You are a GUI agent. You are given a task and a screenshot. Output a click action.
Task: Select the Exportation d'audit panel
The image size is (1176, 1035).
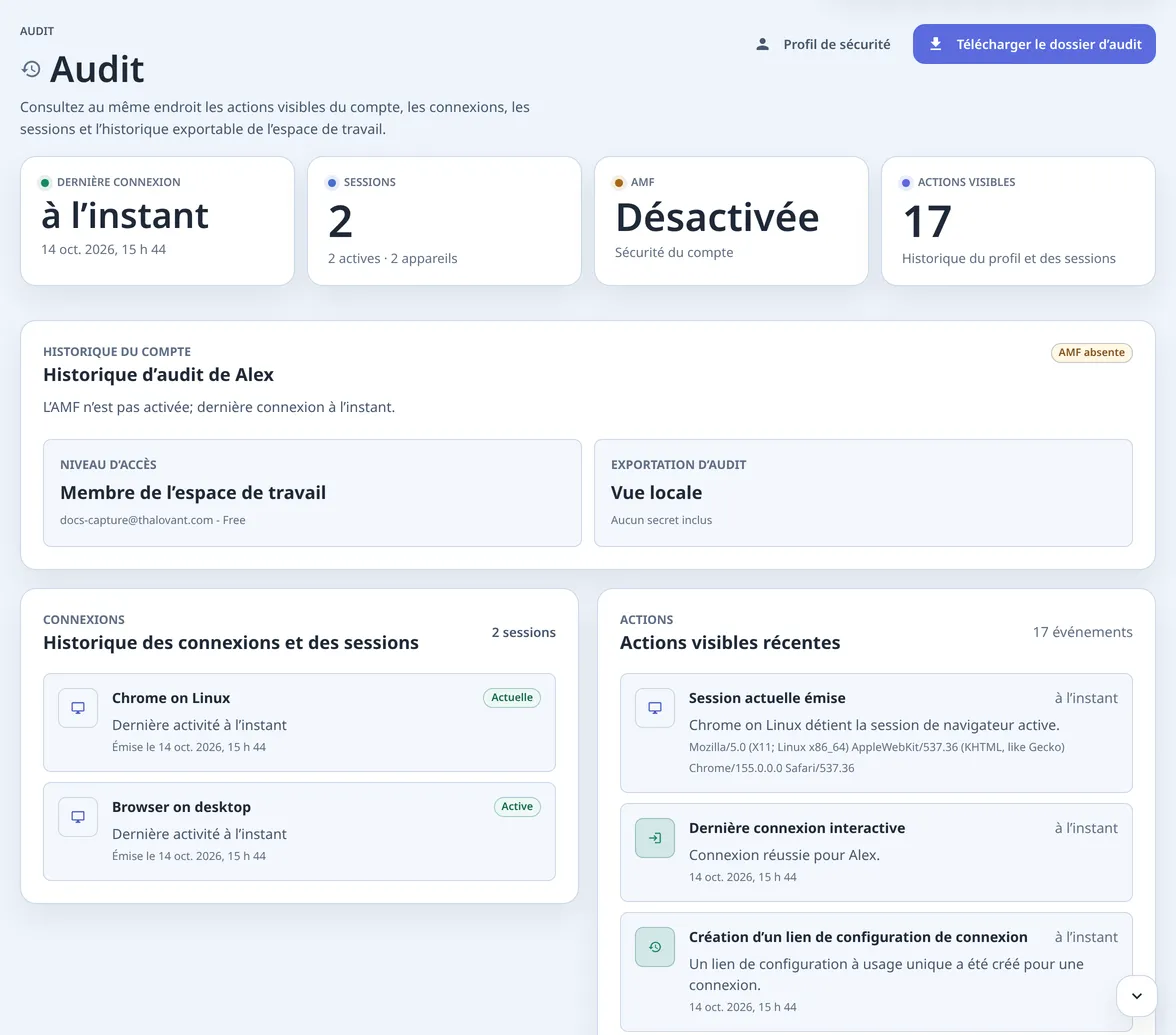863,493
